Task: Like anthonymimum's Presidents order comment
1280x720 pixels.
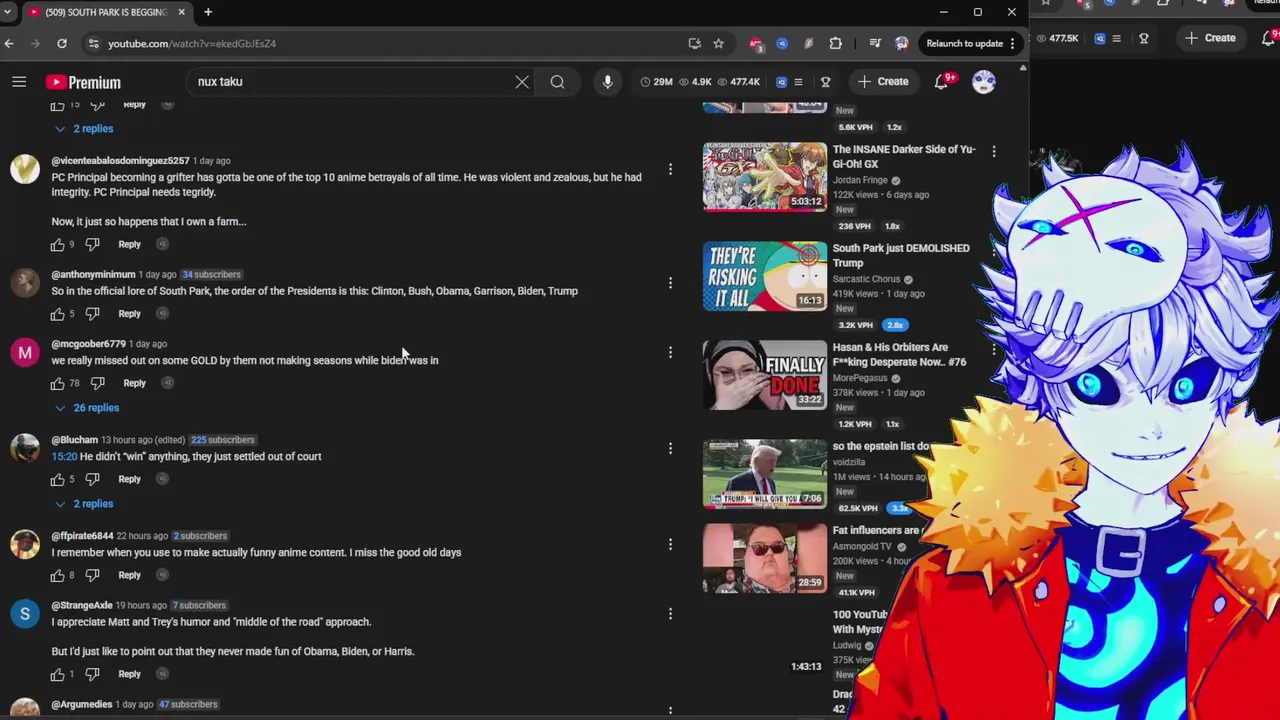Action: coord(58,313)
